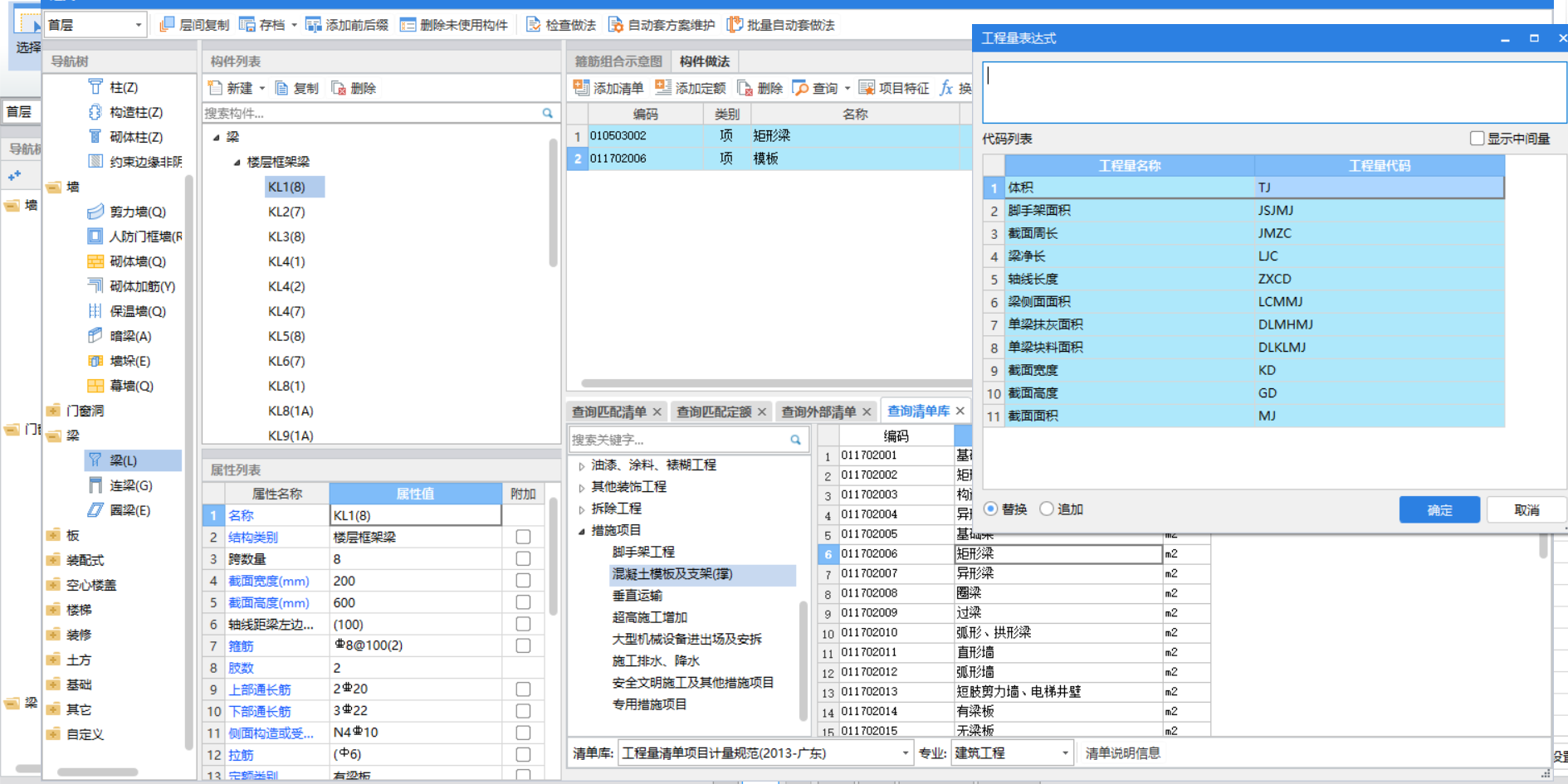
Task: Click the 层间复制 toolbar icon
Action: (x=167, y=25)
